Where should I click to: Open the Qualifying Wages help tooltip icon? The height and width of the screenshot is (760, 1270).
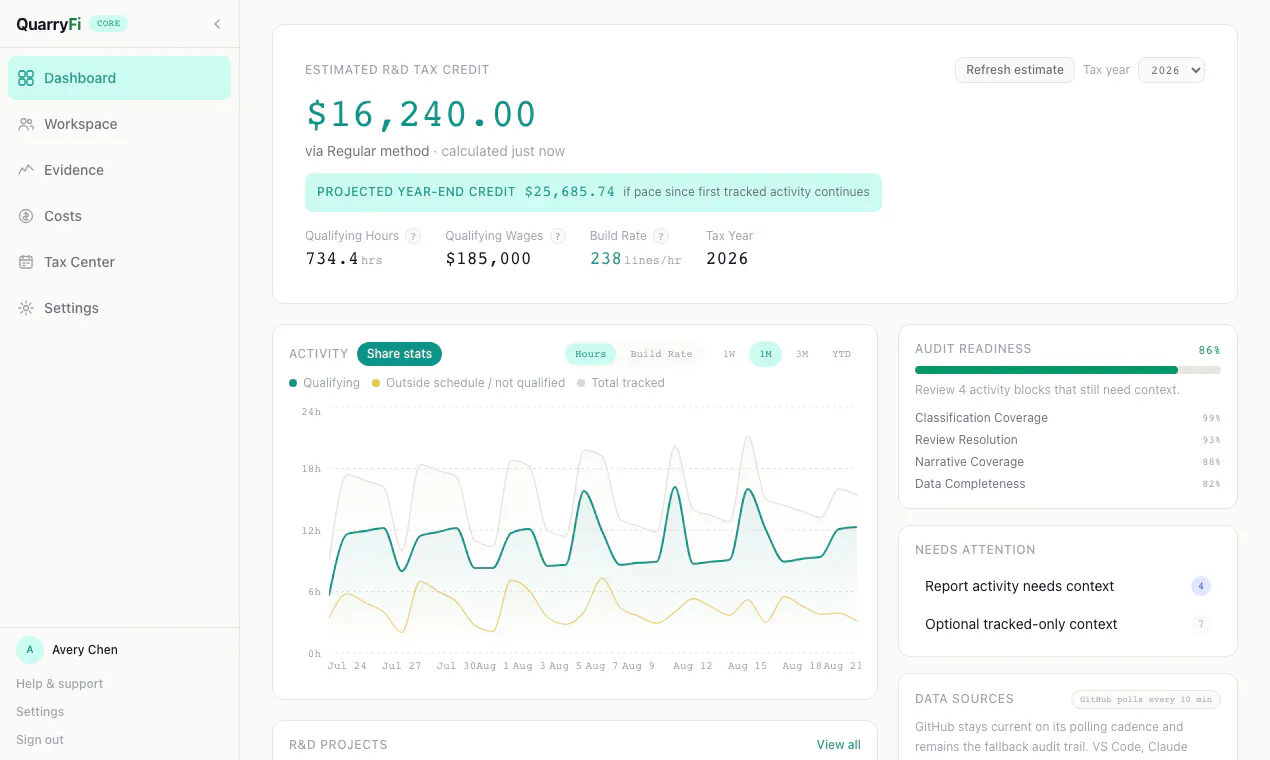pos(557,236)
